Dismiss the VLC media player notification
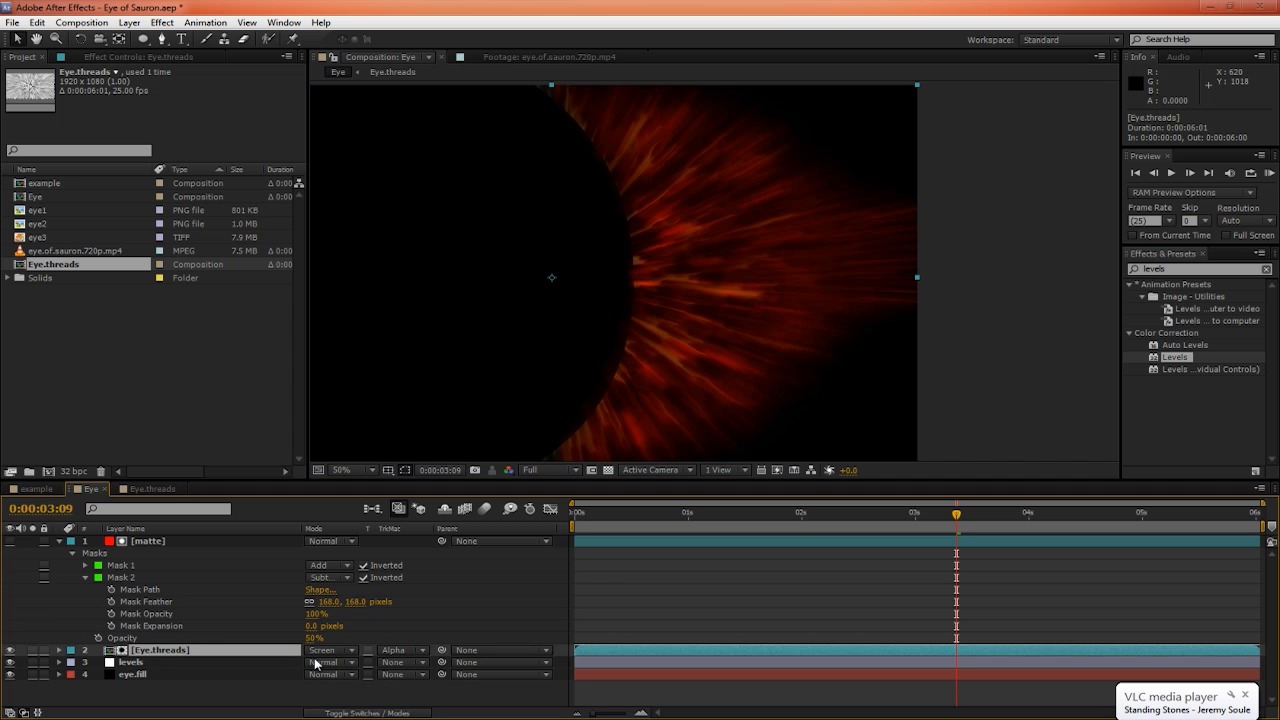The height and width of the screenshot is (720, 1280). click(1245, 695)
